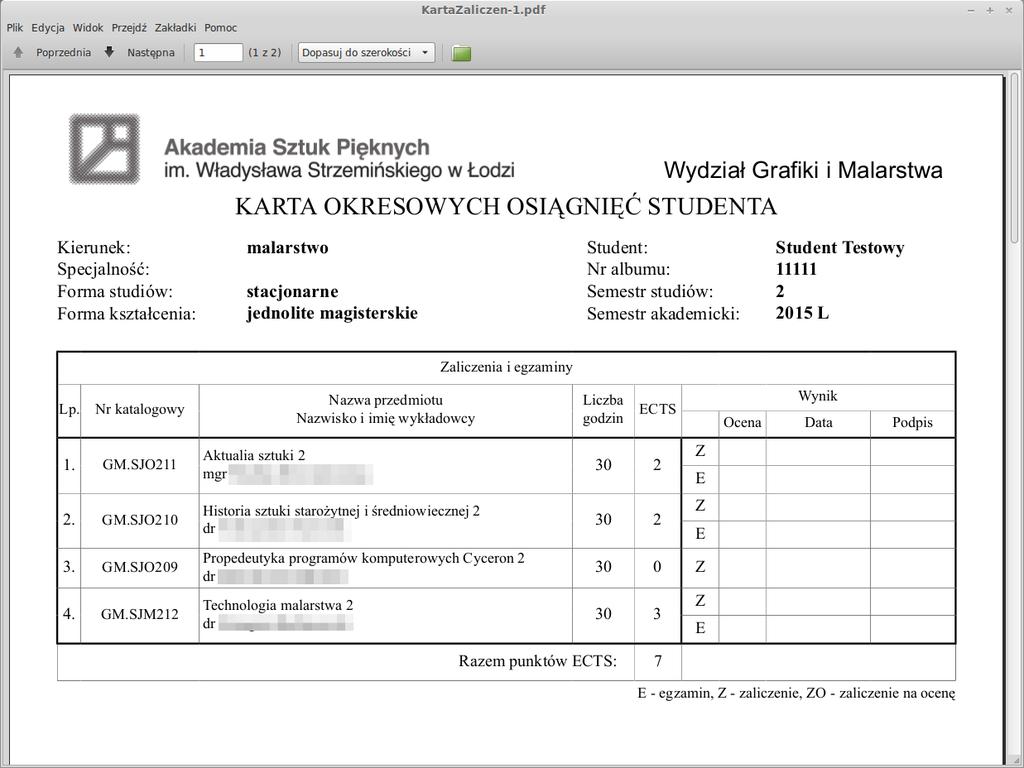1024x768 pixels.
Task: Click catalog number GM.SJO209
Action: [140, 567]
